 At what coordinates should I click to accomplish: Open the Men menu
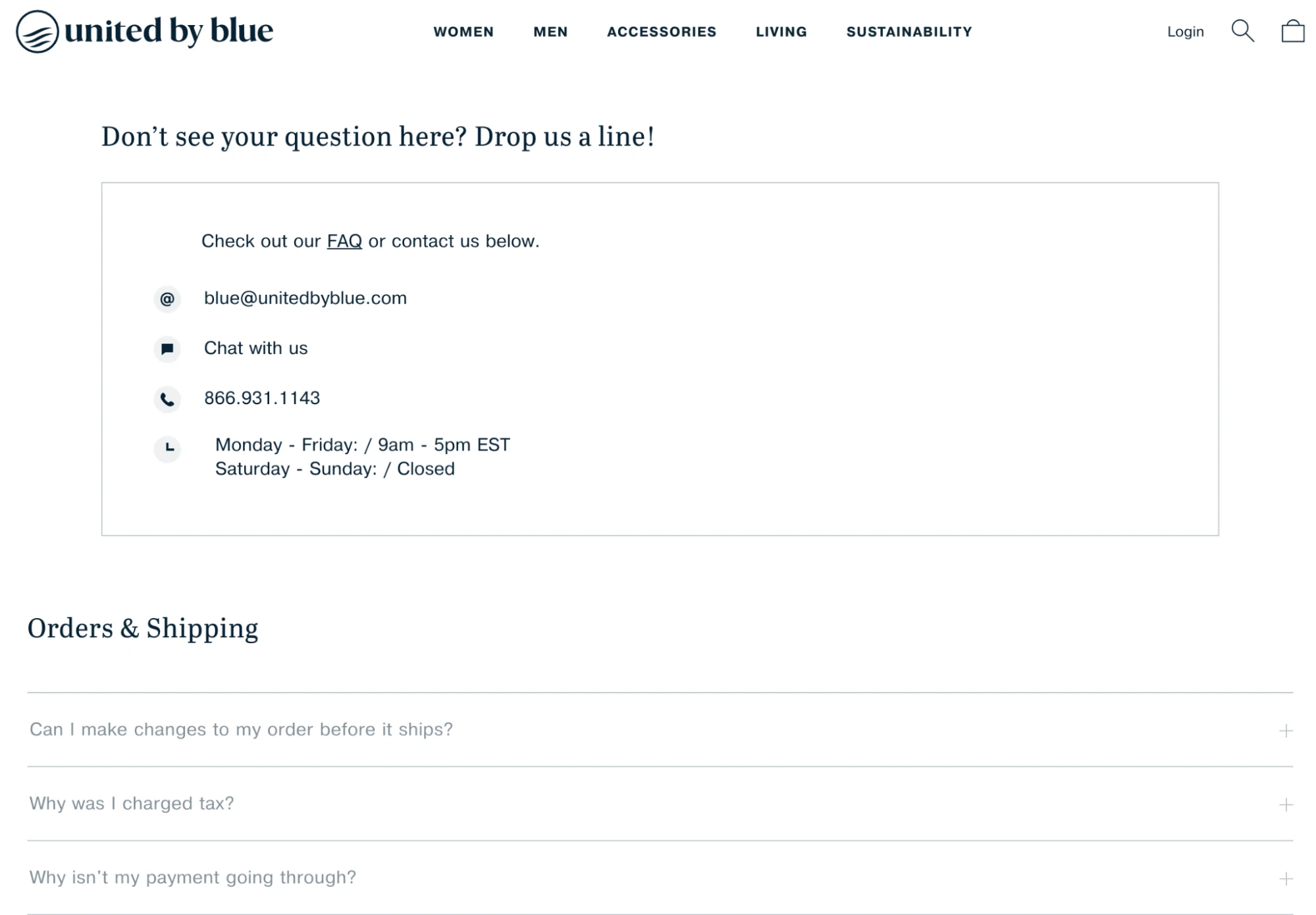pos(550,32)
